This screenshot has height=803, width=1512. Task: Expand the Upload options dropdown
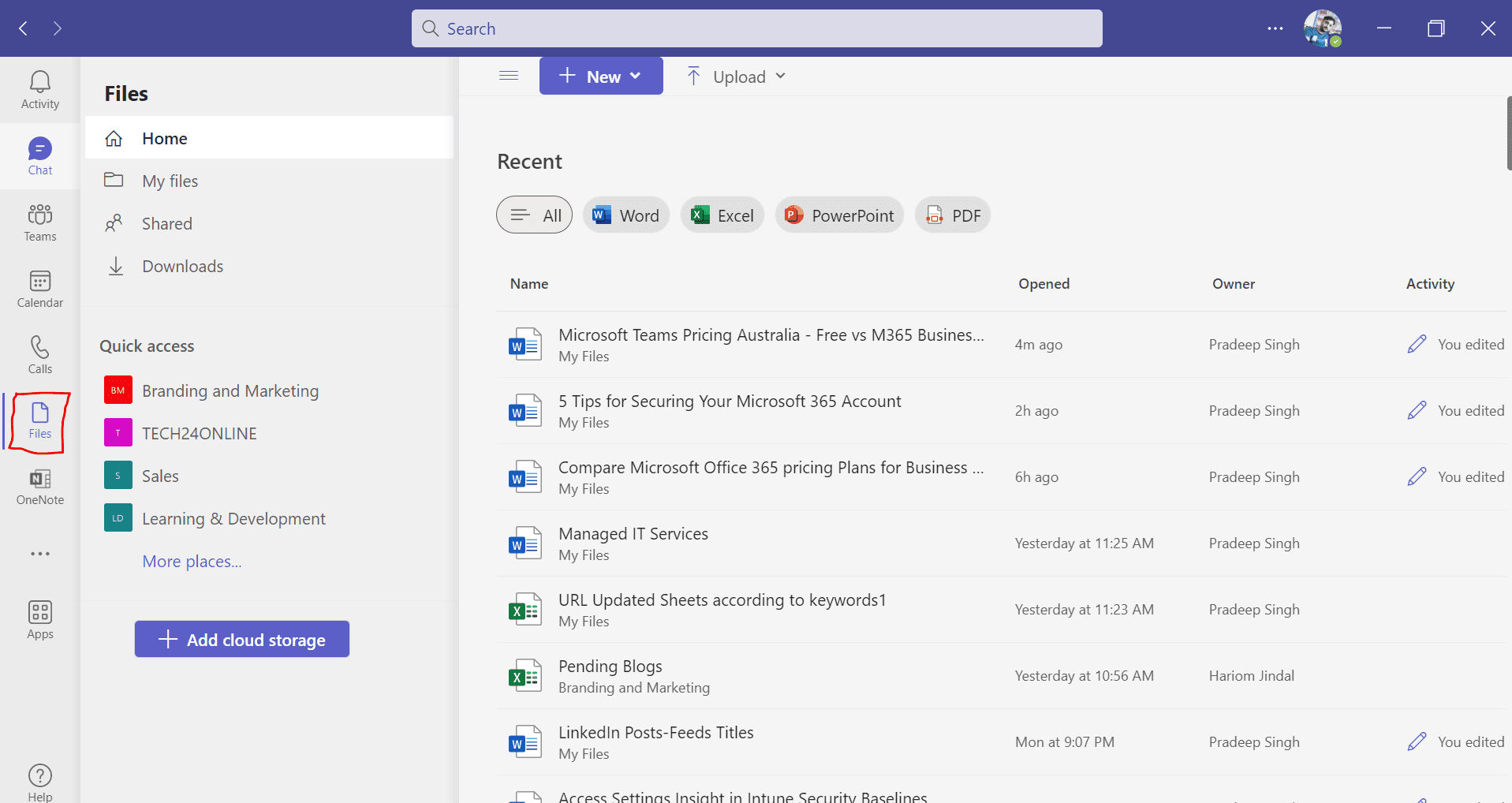(734, 76)
